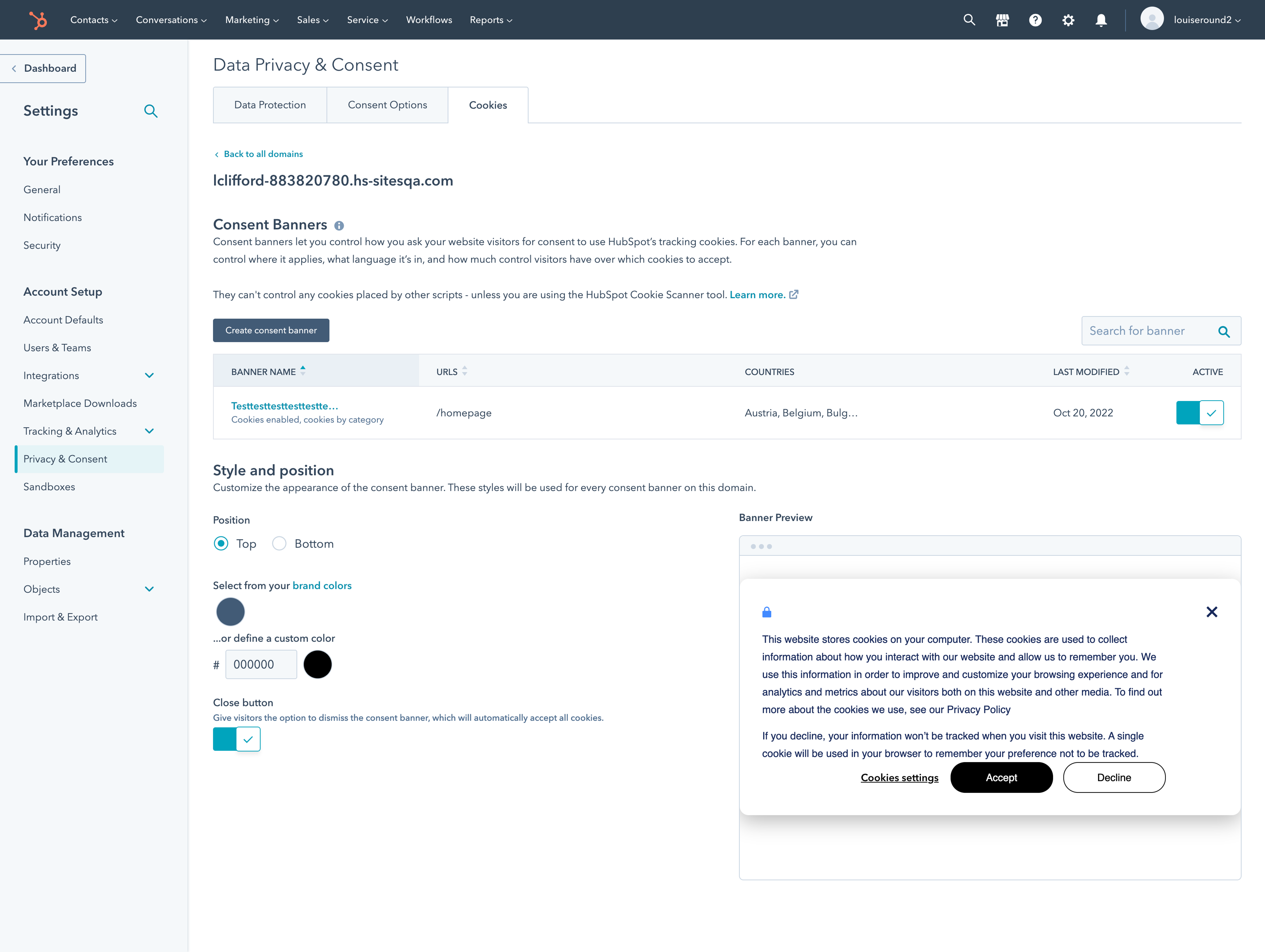Viewport: 1265px width, 952px height.
Task: Switch to the Consent Options tab
Action: [387, 105]
